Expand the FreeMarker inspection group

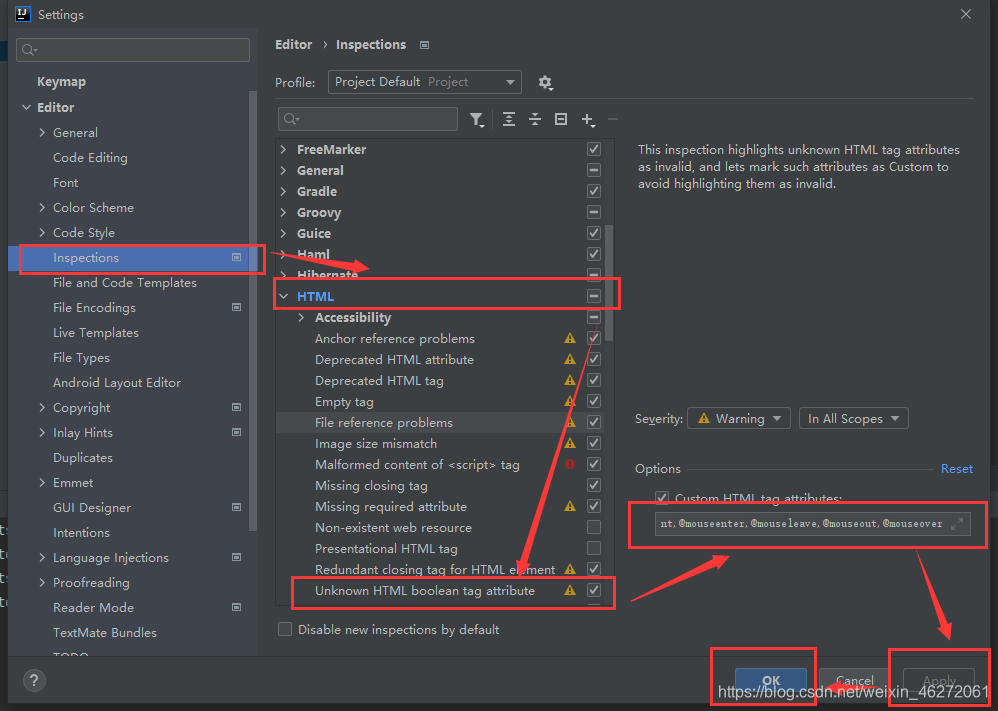pyautogui.click(x=284, y=149)
